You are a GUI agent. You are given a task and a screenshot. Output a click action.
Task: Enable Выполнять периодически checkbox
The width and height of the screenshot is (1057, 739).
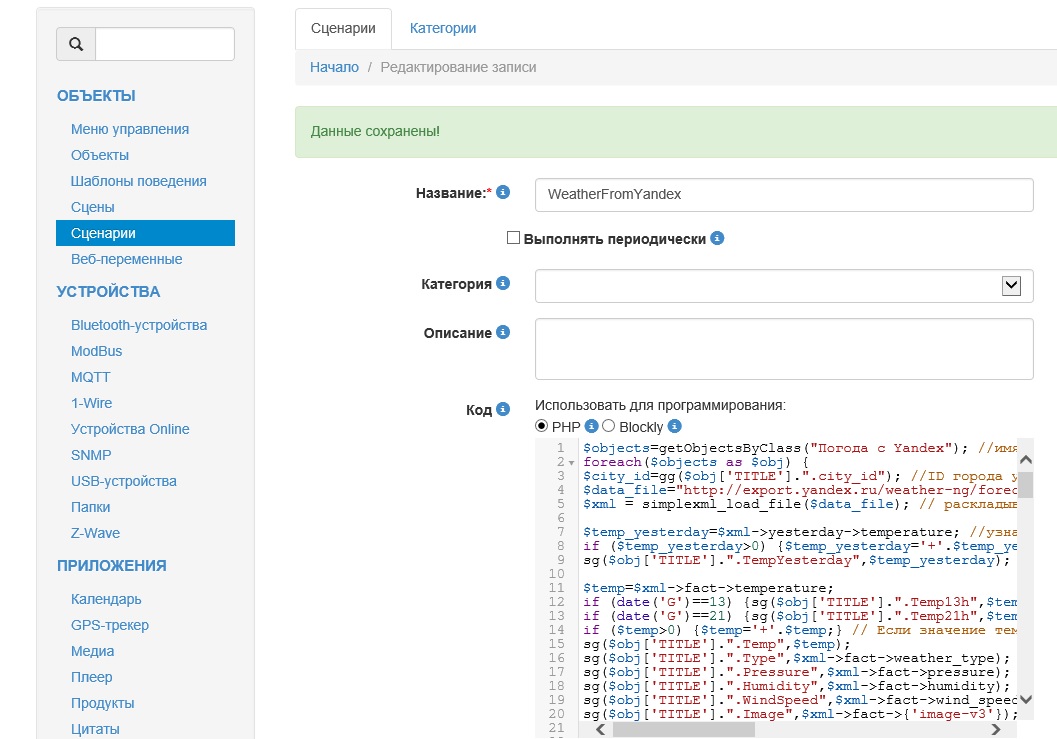(514, 239)
